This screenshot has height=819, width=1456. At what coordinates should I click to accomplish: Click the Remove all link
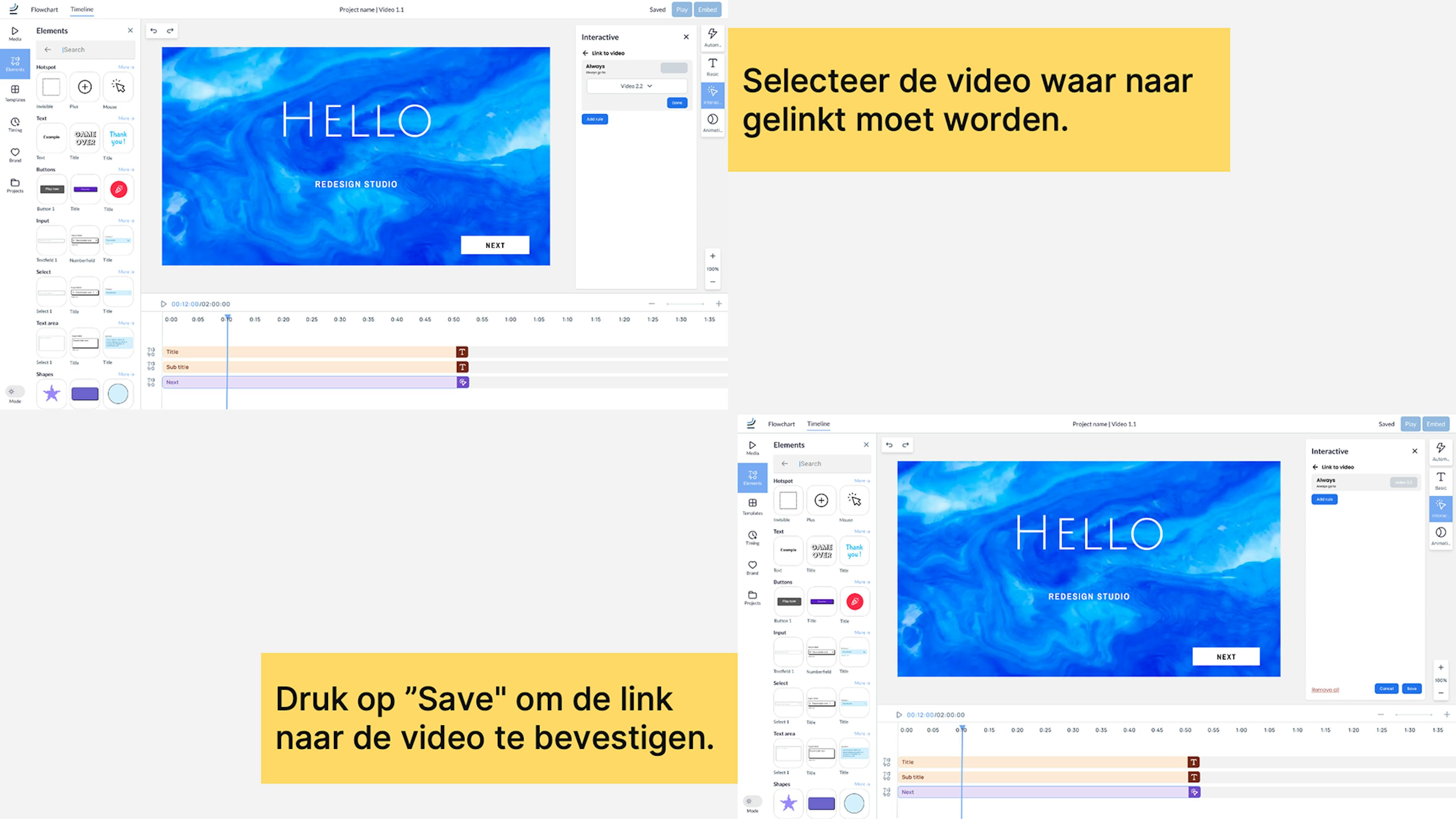[1325, 690]
